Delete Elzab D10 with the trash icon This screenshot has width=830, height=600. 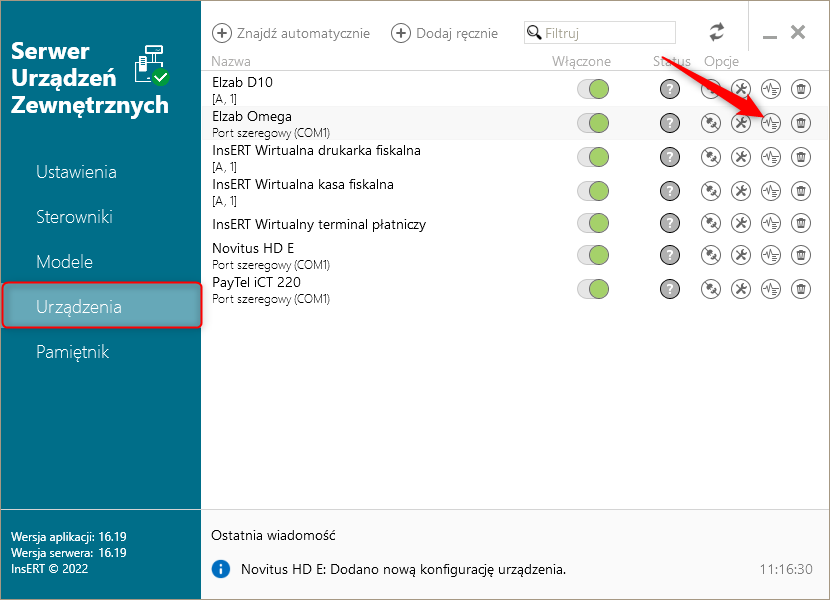pos(801,89)
